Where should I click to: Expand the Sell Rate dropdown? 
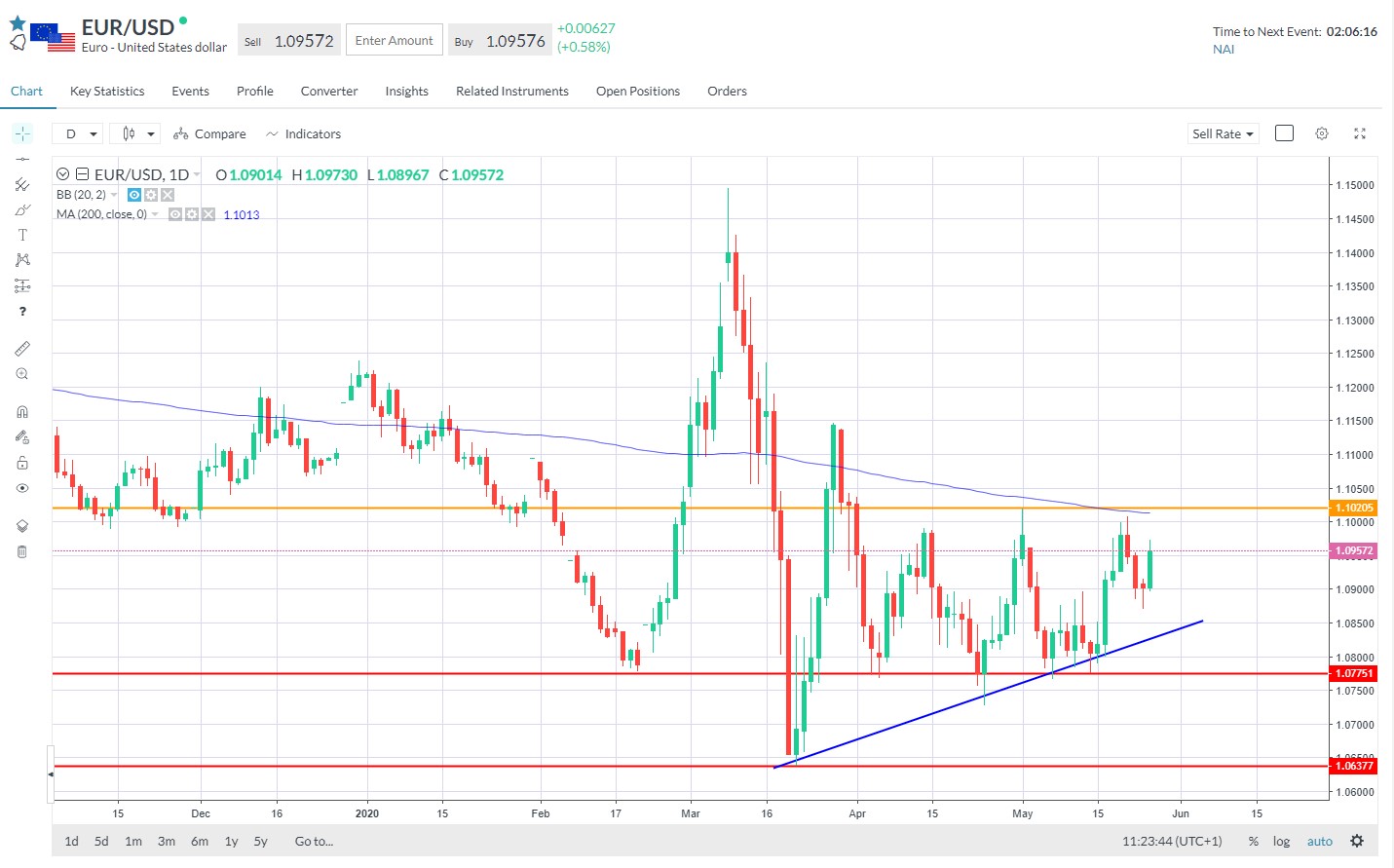1223,133
